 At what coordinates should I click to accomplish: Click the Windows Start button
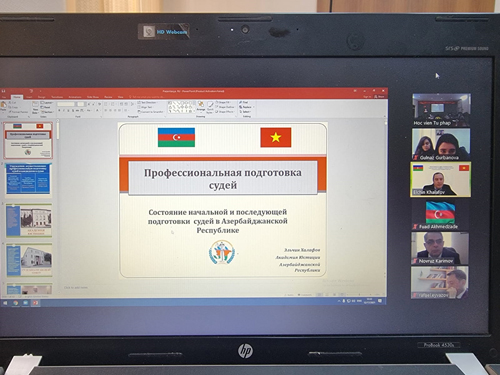5,303
